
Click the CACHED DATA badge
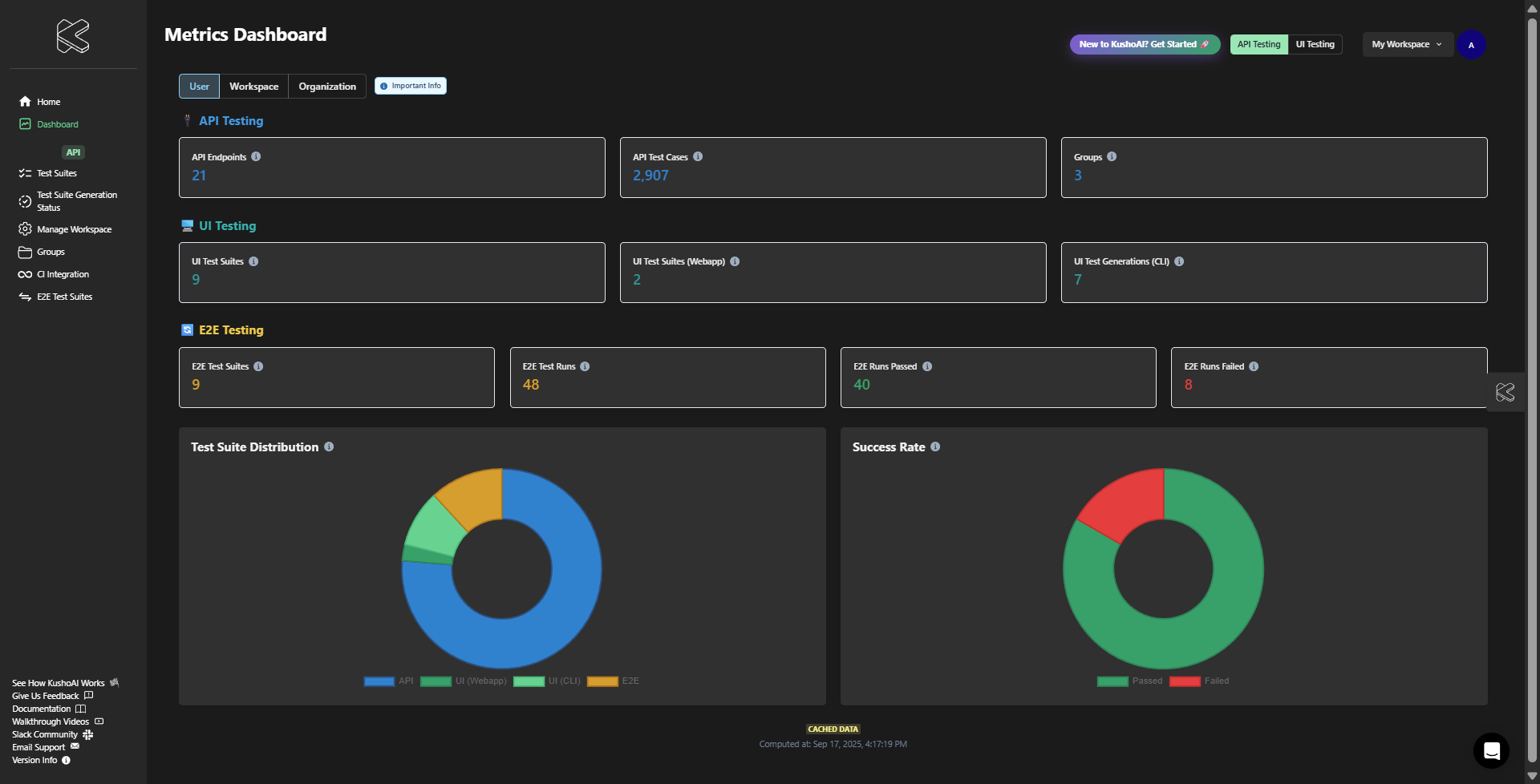[x=833, y=729]
